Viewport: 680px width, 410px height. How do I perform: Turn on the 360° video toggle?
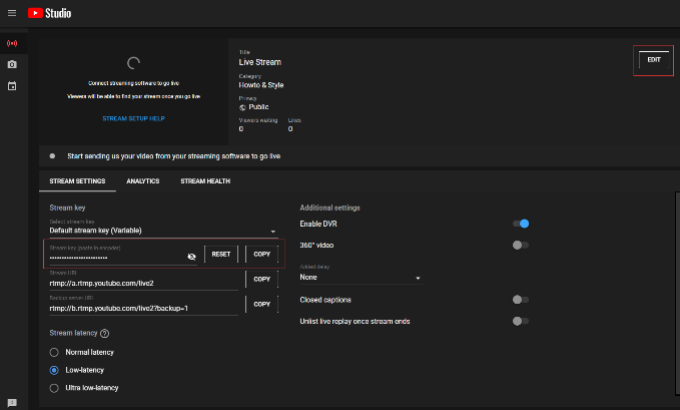(519, 245)
